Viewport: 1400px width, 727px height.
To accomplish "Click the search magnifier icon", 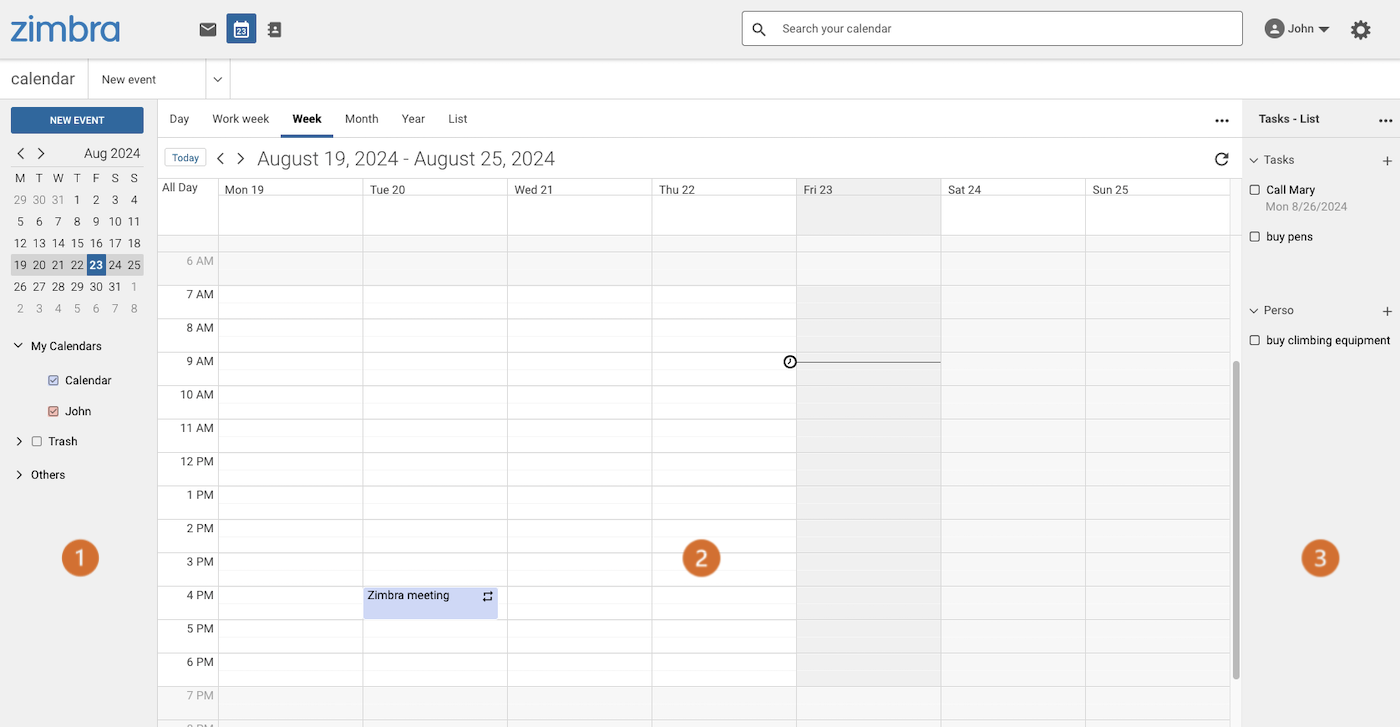I will [758, 29].
